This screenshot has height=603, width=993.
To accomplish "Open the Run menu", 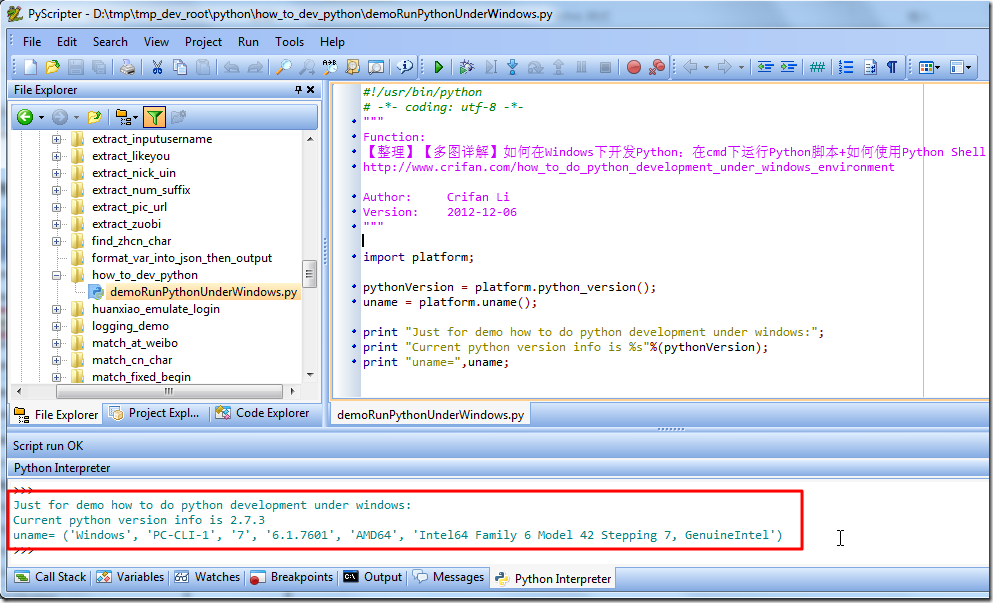I will pos(248,42).
